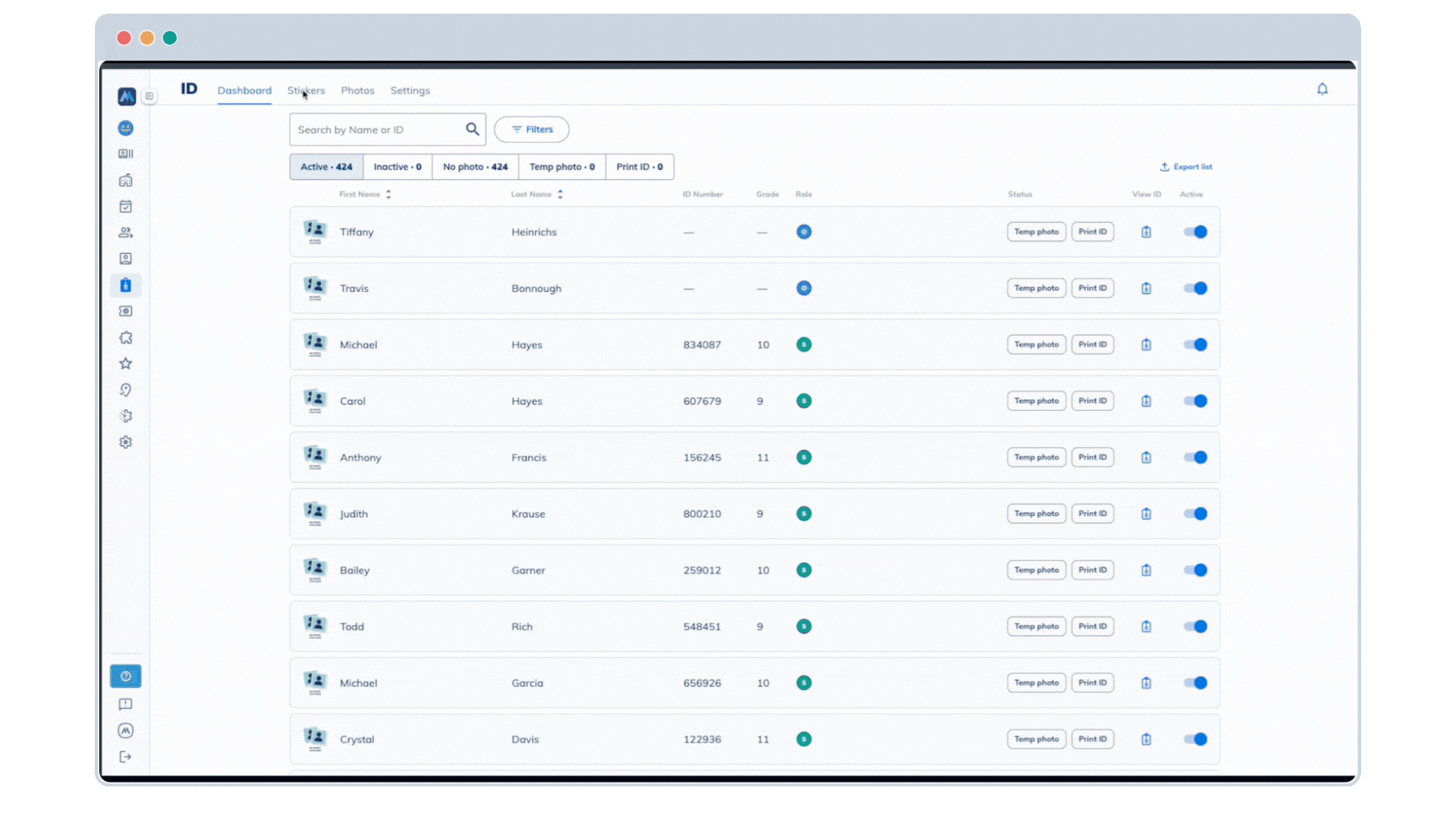The width and height of the screenshot is (1456, 819).
Task: Click the people icon in the sidebar
Action: pos(126,232)
